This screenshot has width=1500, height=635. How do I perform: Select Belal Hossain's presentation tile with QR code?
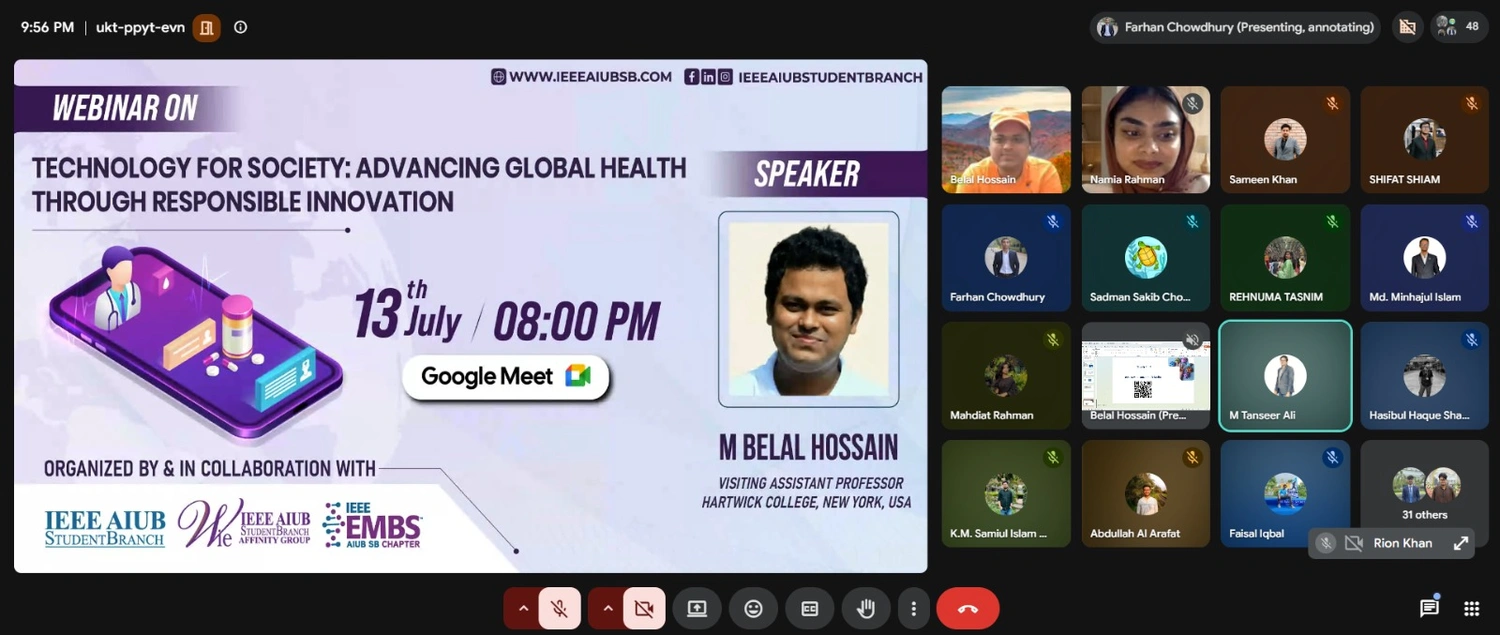pyautogui.click(x=1146, y=376)
